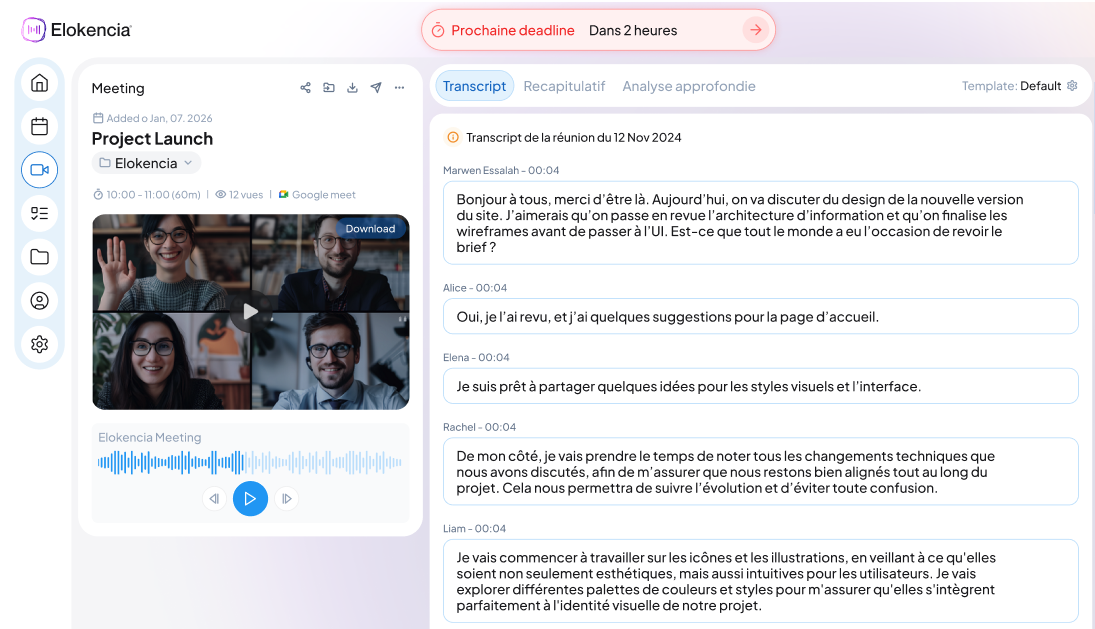
Task: Select the video meetings icon in sidebar
Action: tap(40, 170)
